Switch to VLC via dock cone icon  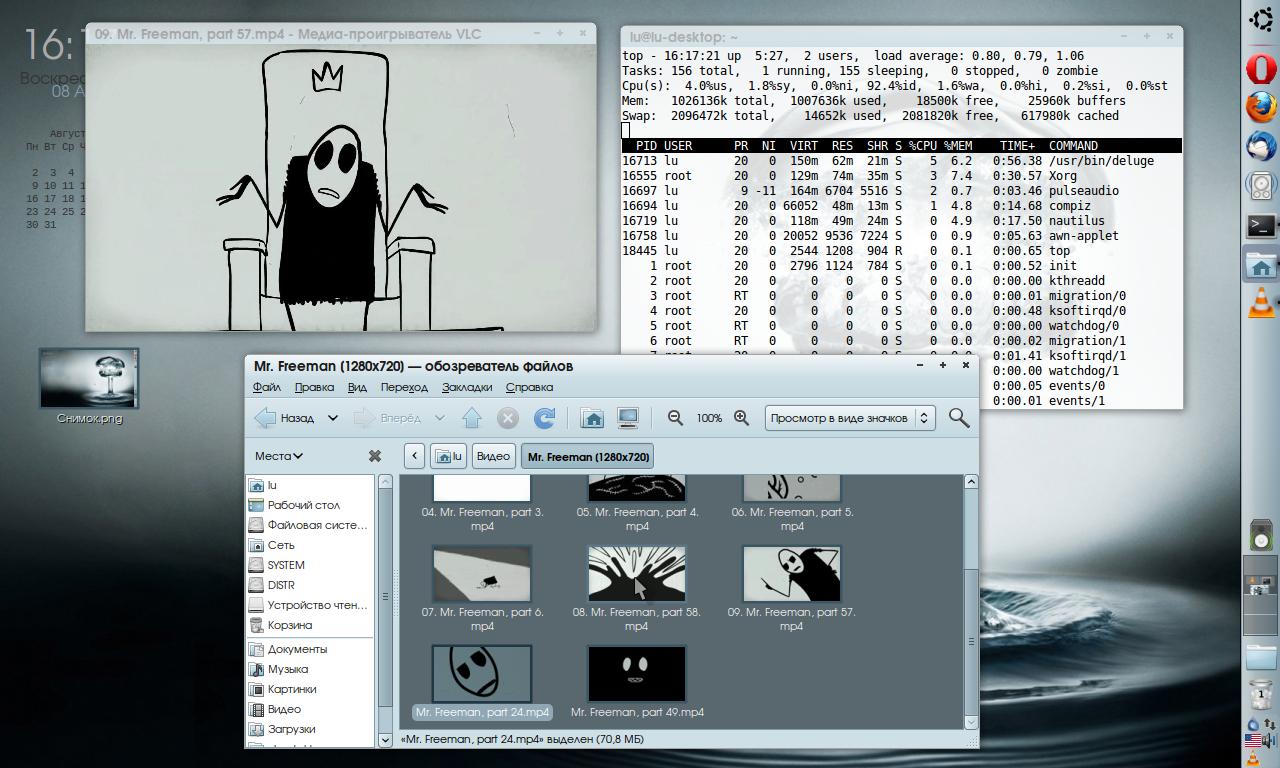pos(1262,303)
